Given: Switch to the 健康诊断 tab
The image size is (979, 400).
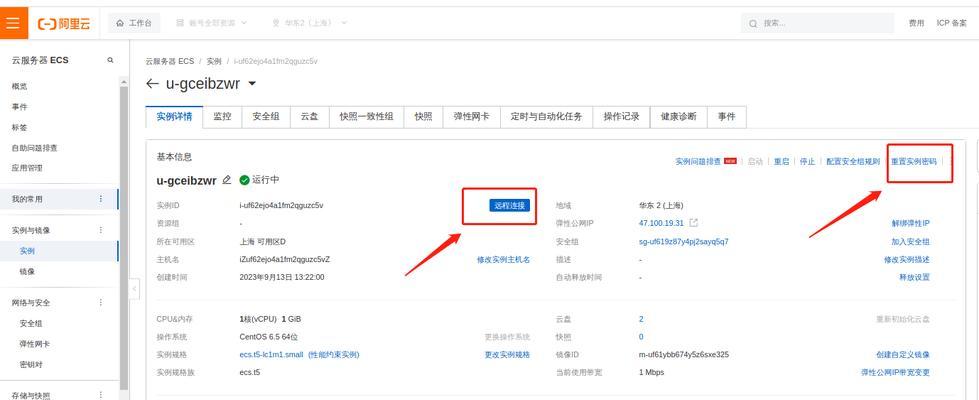Looking at the screenshot, I should click(679, 117).
